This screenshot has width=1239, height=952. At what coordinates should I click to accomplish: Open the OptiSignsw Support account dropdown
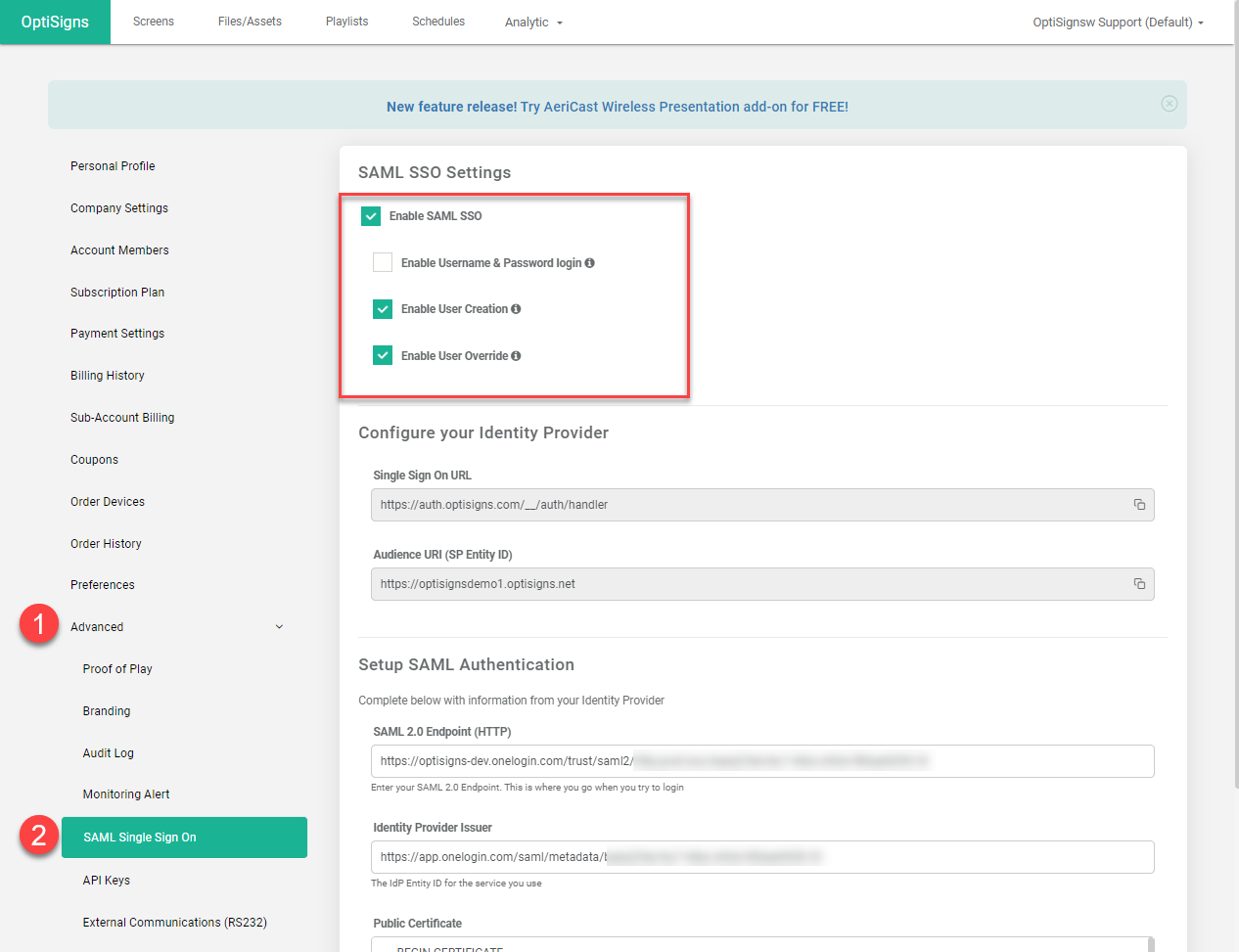point(1118,23)
